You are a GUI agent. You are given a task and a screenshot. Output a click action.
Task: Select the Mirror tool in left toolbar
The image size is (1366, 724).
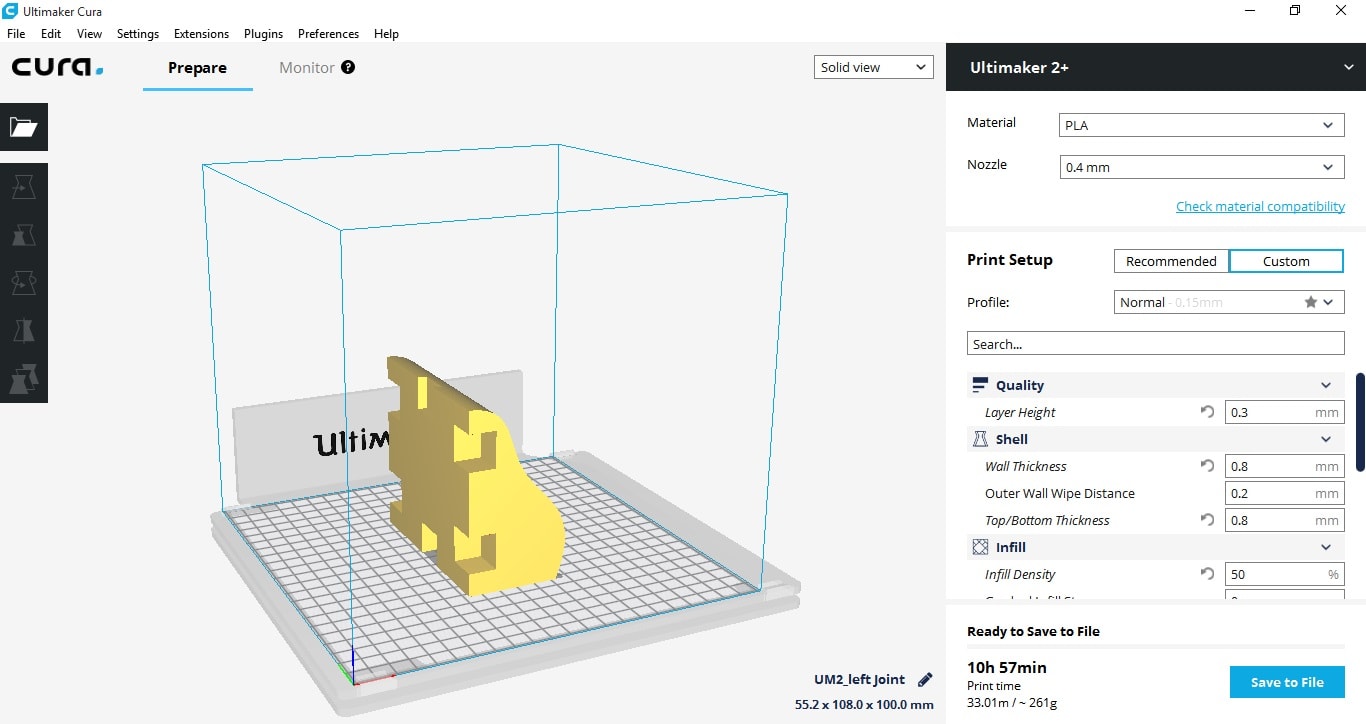coord(24,331)
